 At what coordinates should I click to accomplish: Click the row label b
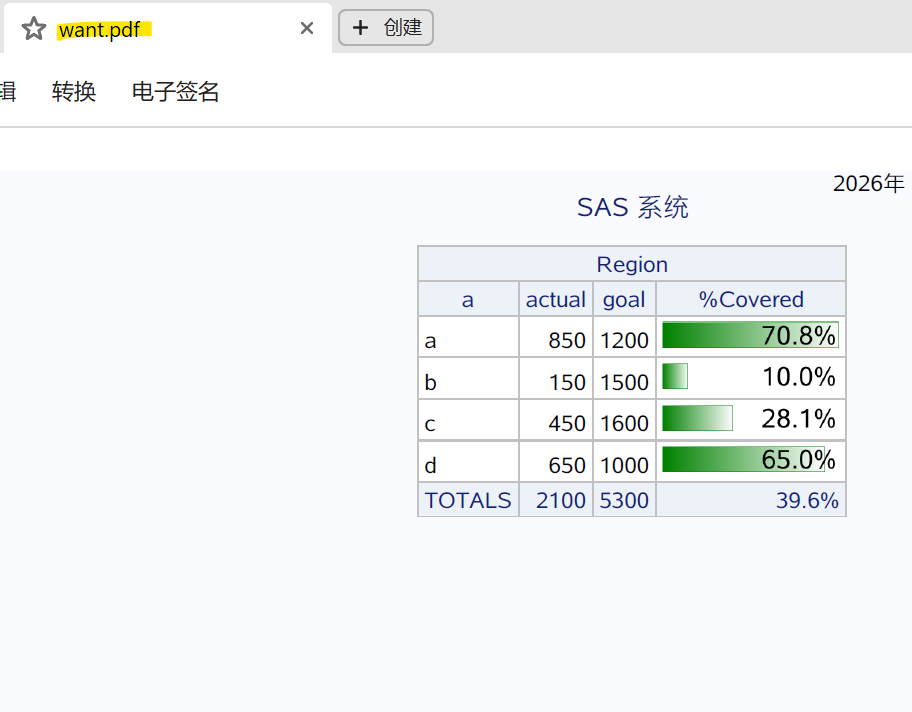(430, 383)
